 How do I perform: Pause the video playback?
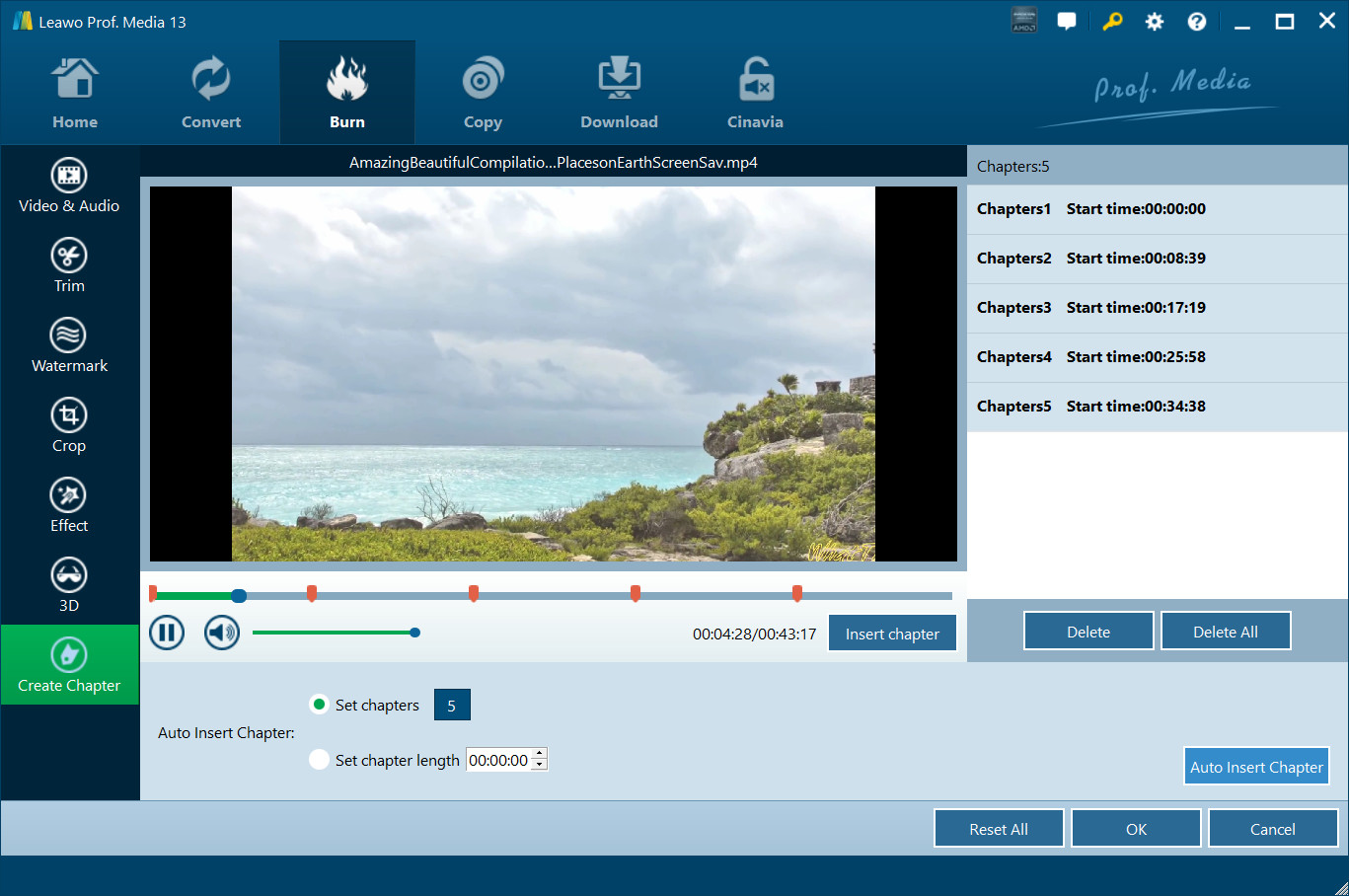167,633
